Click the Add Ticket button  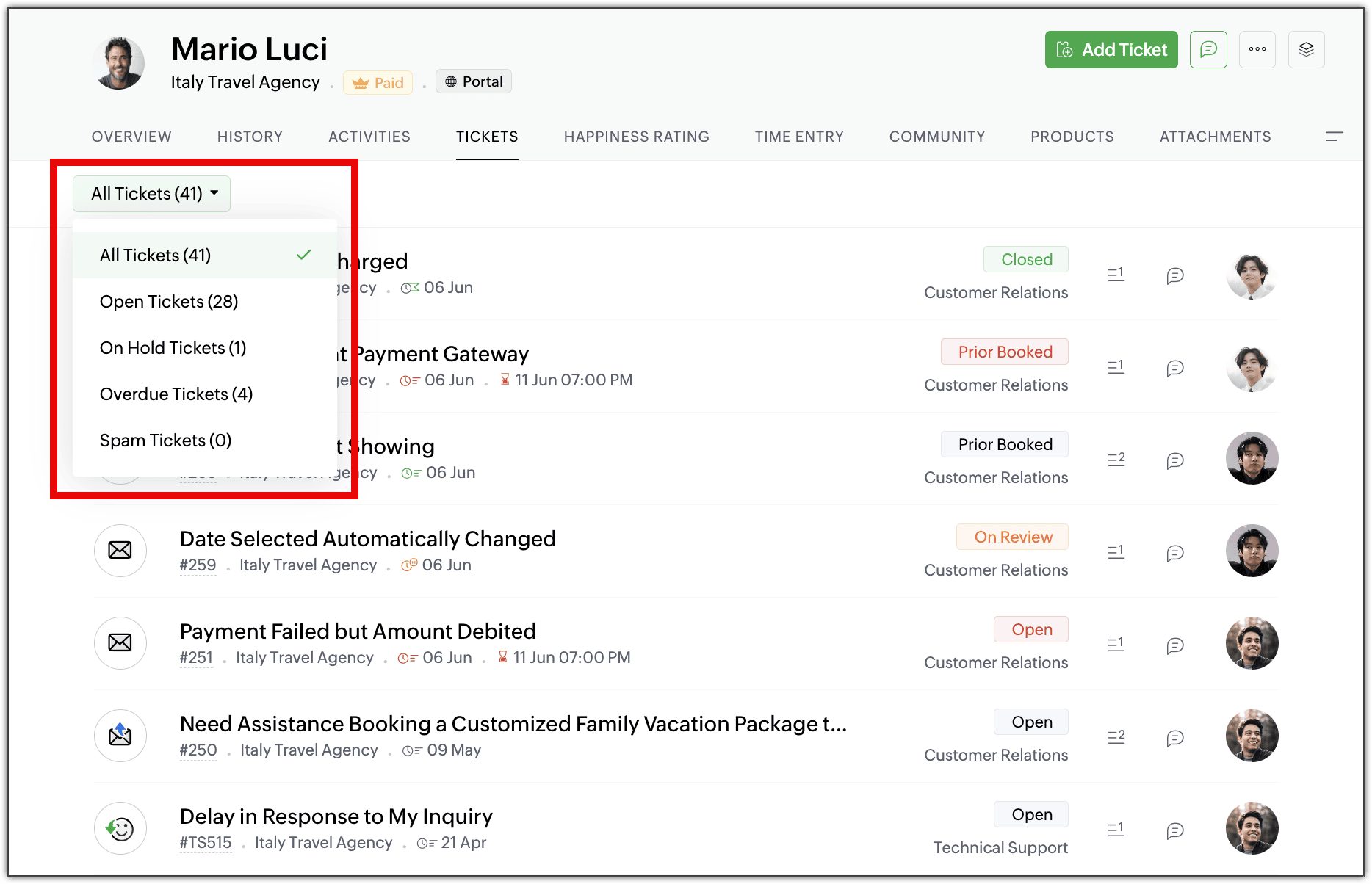tap(1111, 50)
